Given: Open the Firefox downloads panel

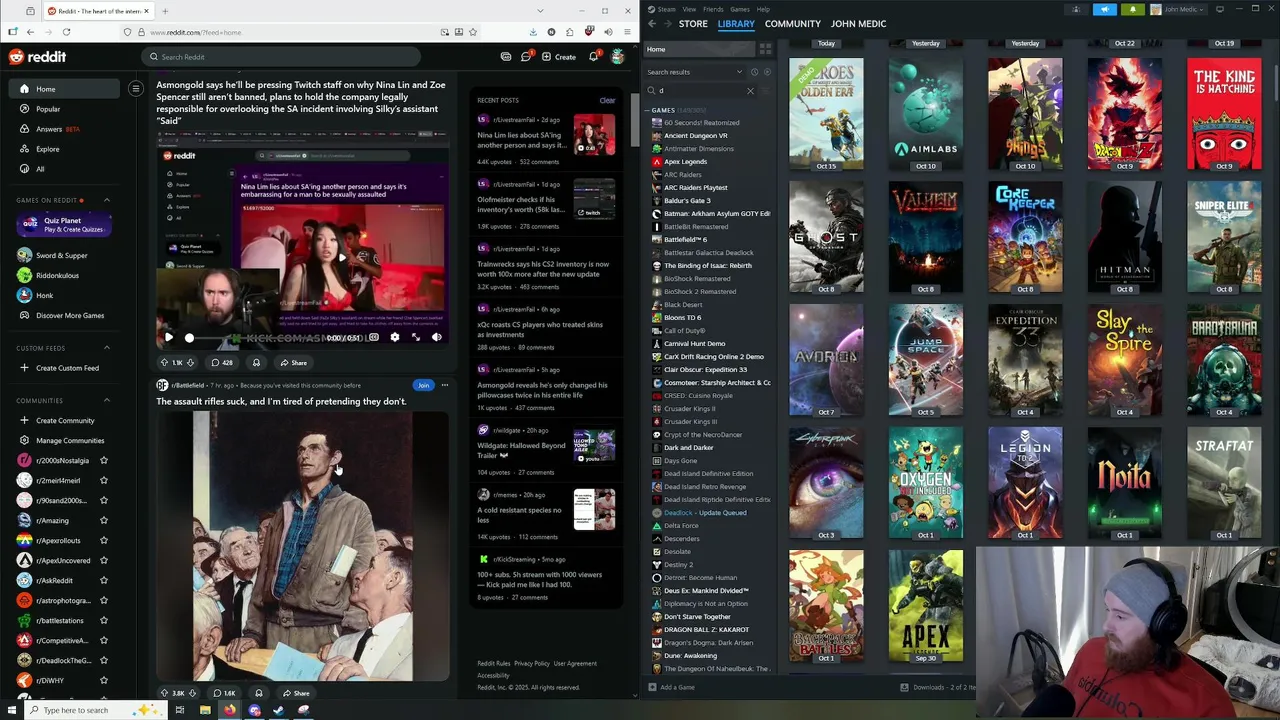Looking at the screenshot, I should 533,32.
